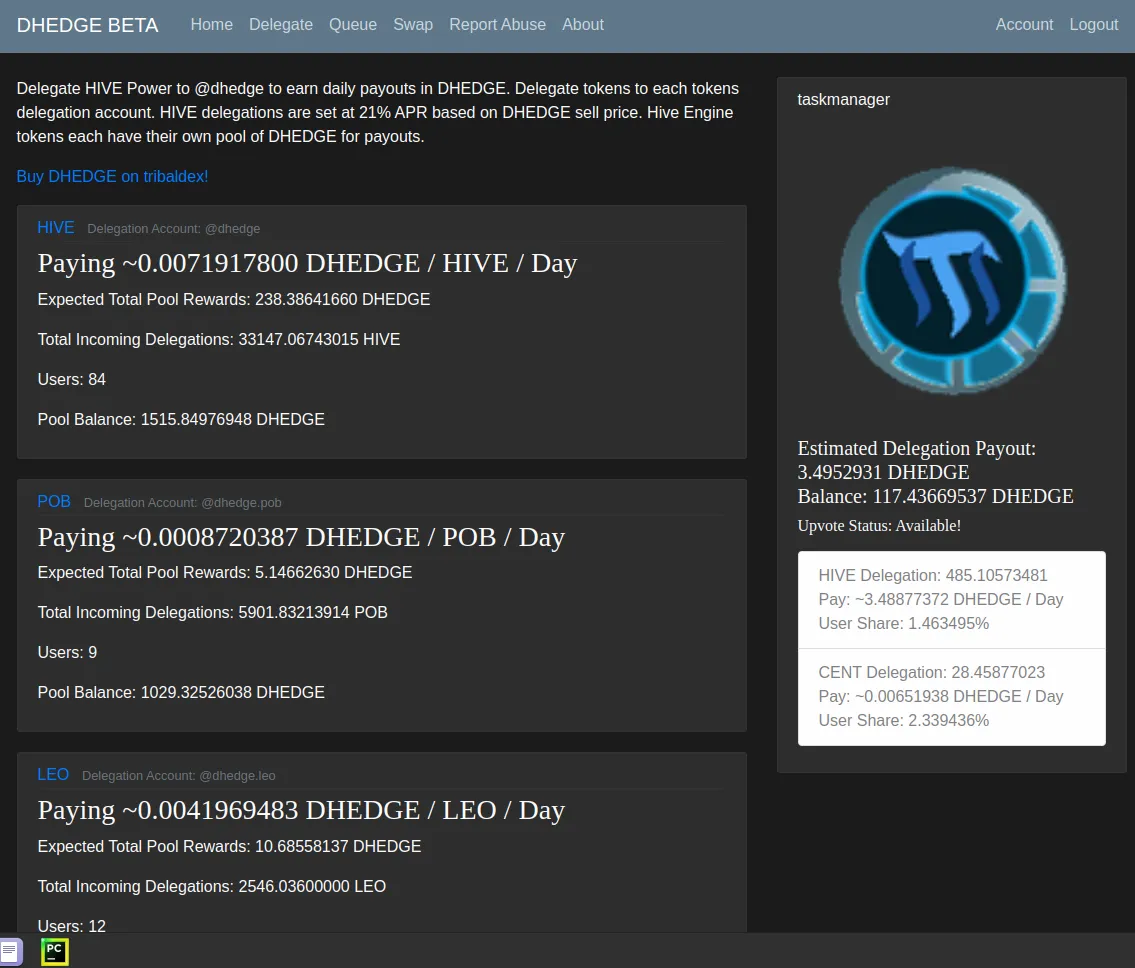
Task: Select the HIVE daily paying rate heading
Action: tap(308, 263)
